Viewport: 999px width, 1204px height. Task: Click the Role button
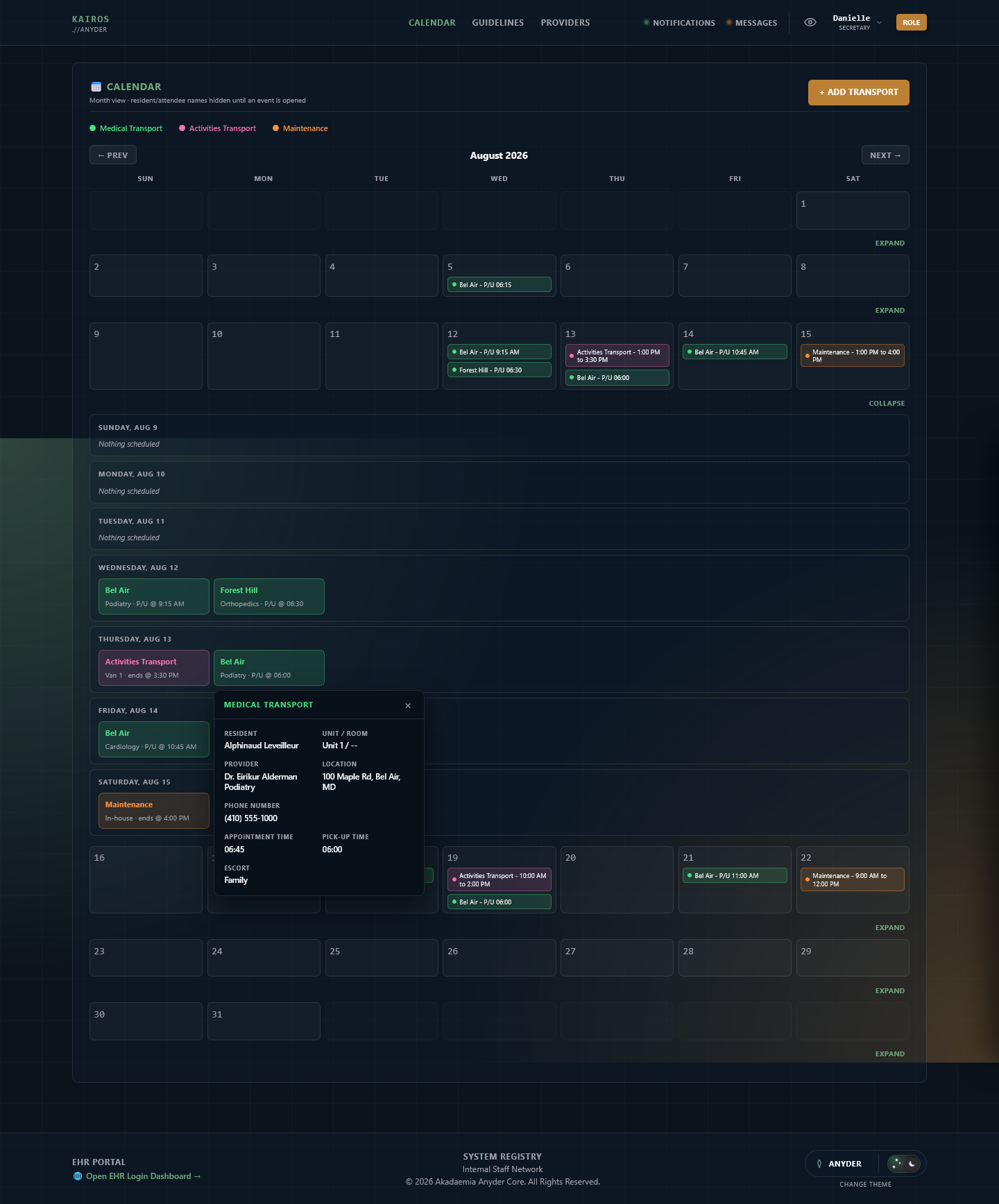click(911, 22)
